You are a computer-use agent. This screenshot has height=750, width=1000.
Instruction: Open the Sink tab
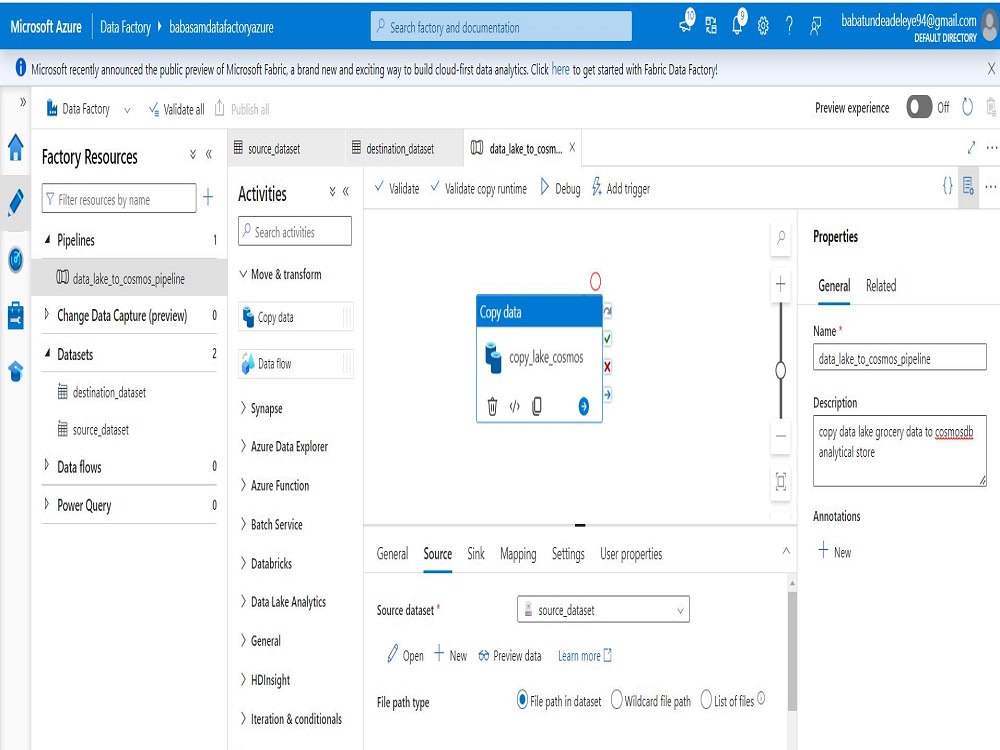tap(476, 554)
